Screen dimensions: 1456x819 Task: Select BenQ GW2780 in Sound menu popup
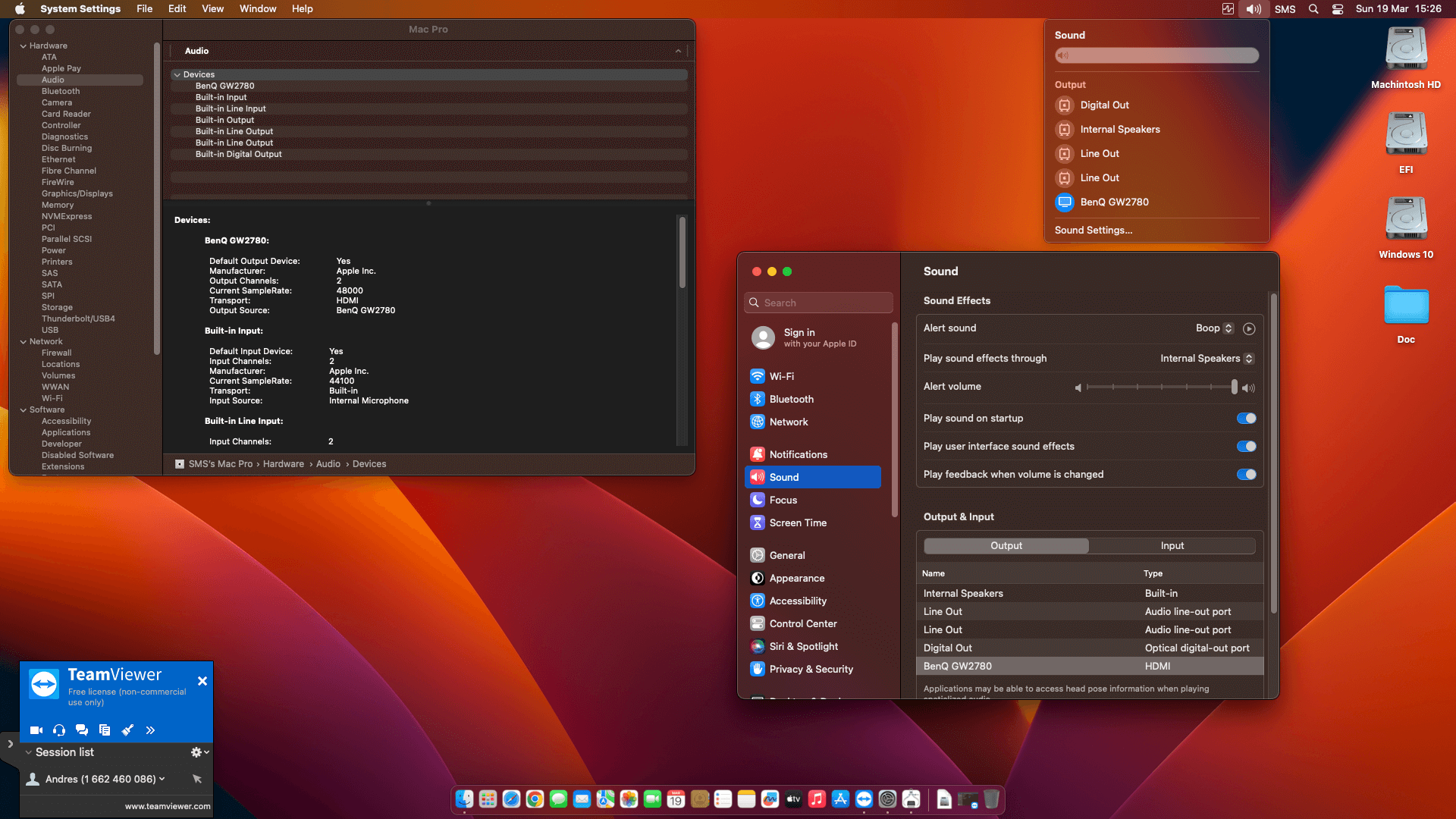click(x=1113, y=202)
